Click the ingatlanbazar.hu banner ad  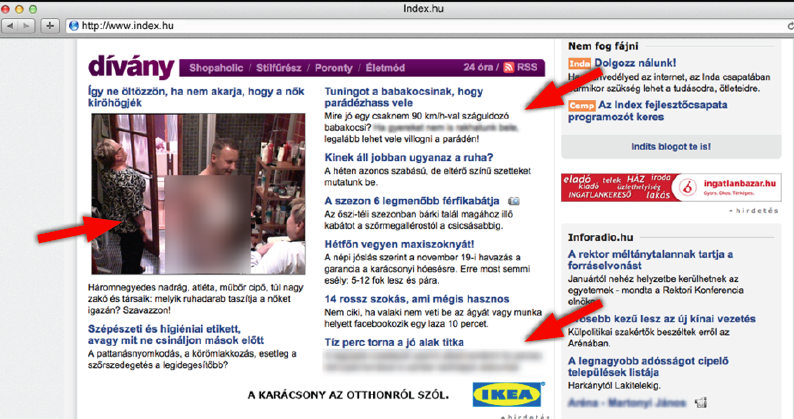coord(670,188)
